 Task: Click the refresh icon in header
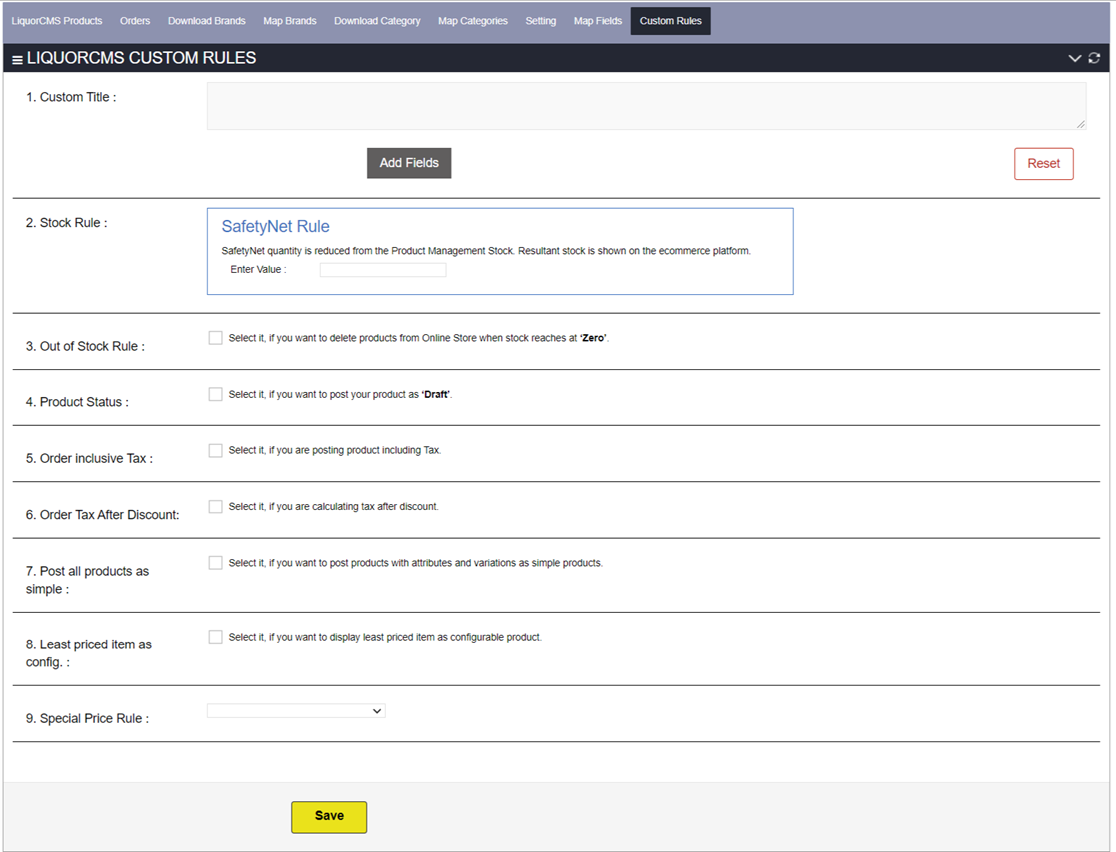pyautogui.click(x=1094, y=58)
